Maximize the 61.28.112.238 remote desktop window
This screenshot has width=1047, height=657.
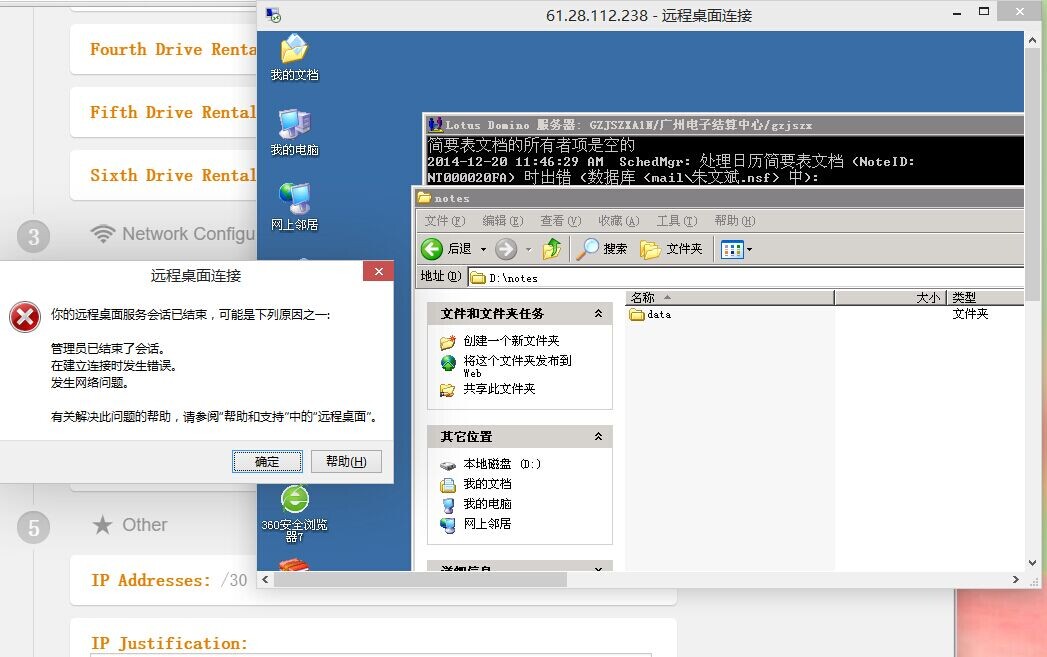[x=984, y=11]
